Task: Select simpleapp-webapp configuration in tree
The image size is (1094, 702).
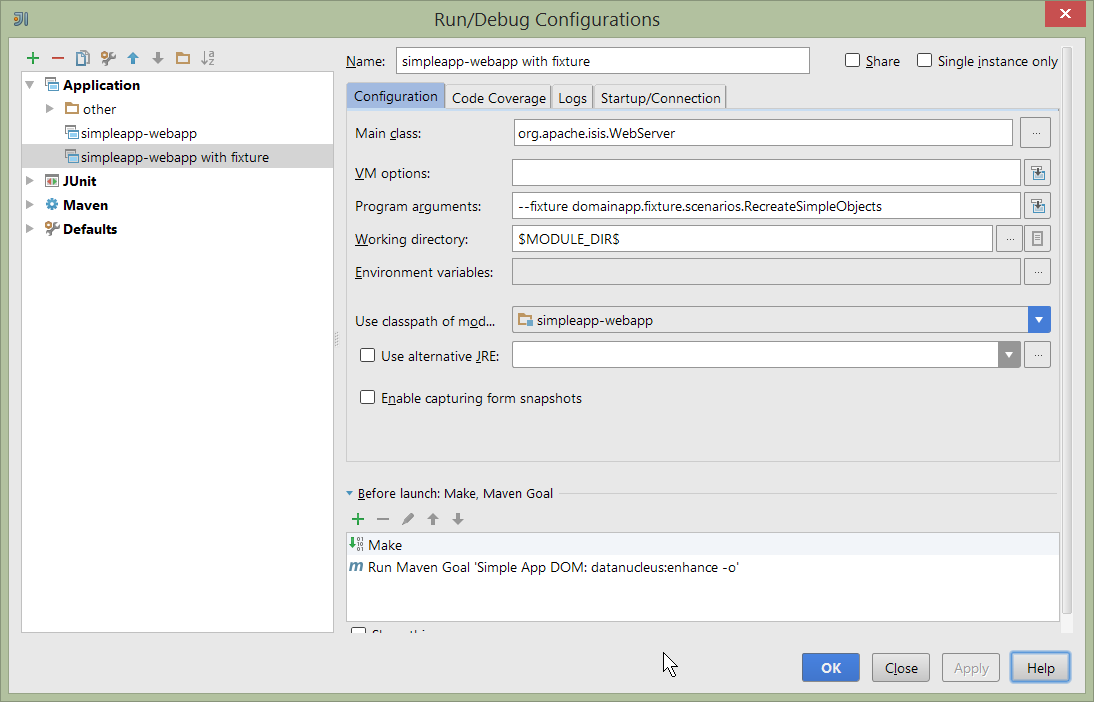Action: [138, 133]
